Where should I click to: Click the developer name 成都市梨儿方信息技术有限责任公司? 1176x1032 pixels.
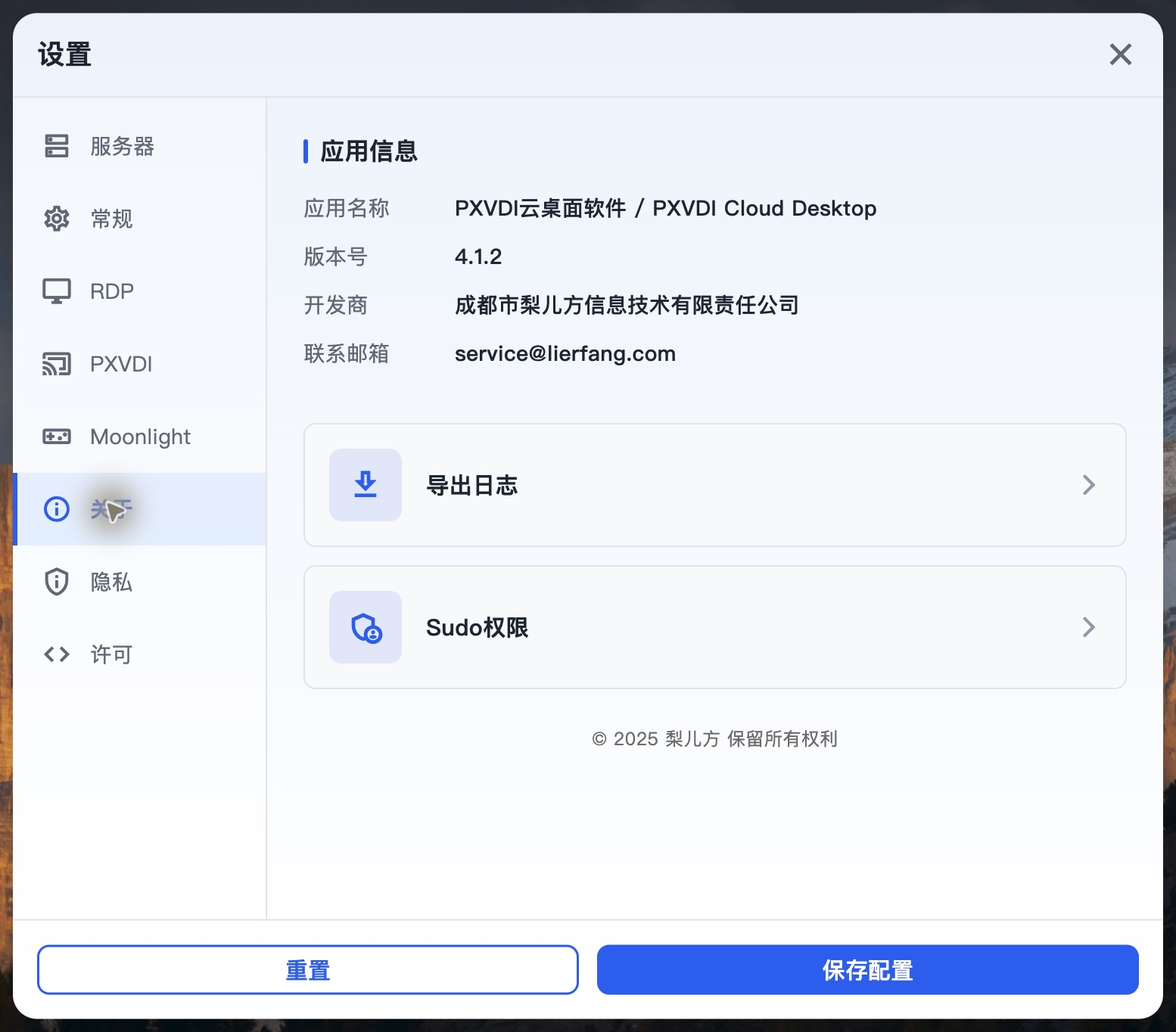point(627,305)
